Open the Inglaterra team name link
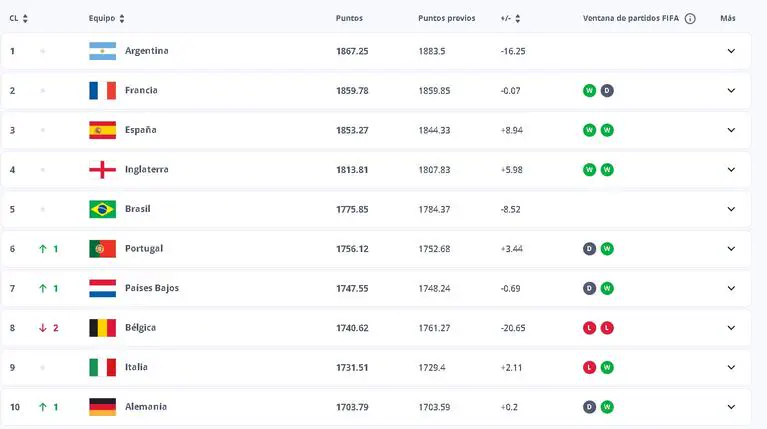The image size is (767, 429). coord(147,170)
